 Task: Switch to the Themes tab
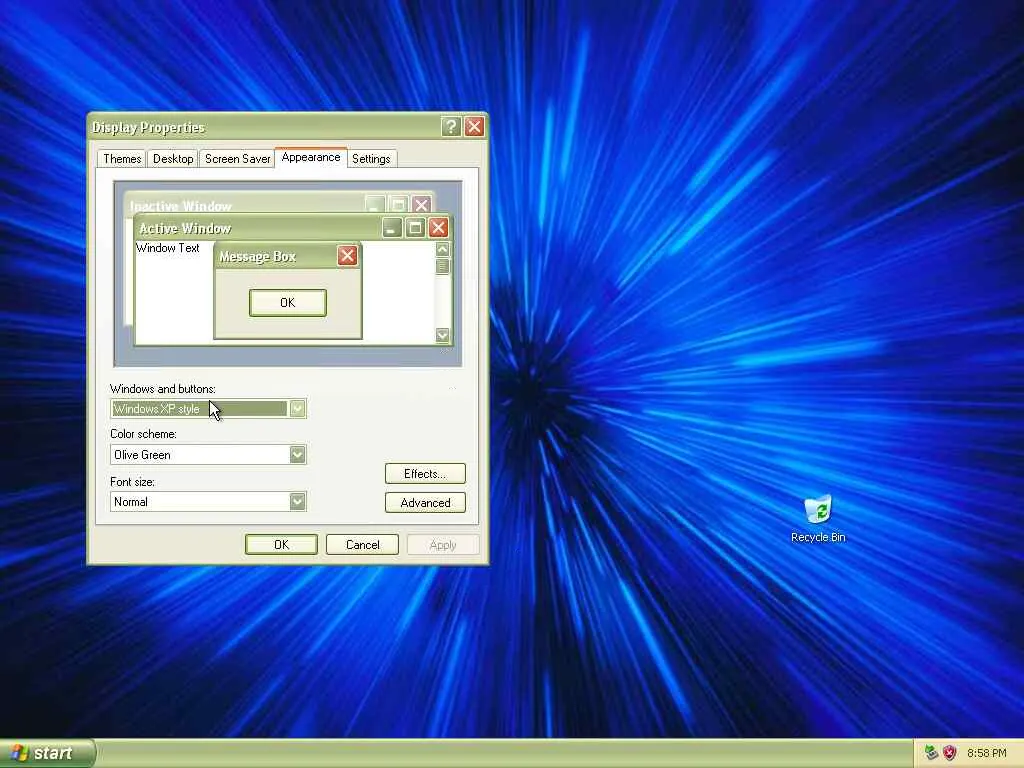pyautogui.click(x=122, y=159)
